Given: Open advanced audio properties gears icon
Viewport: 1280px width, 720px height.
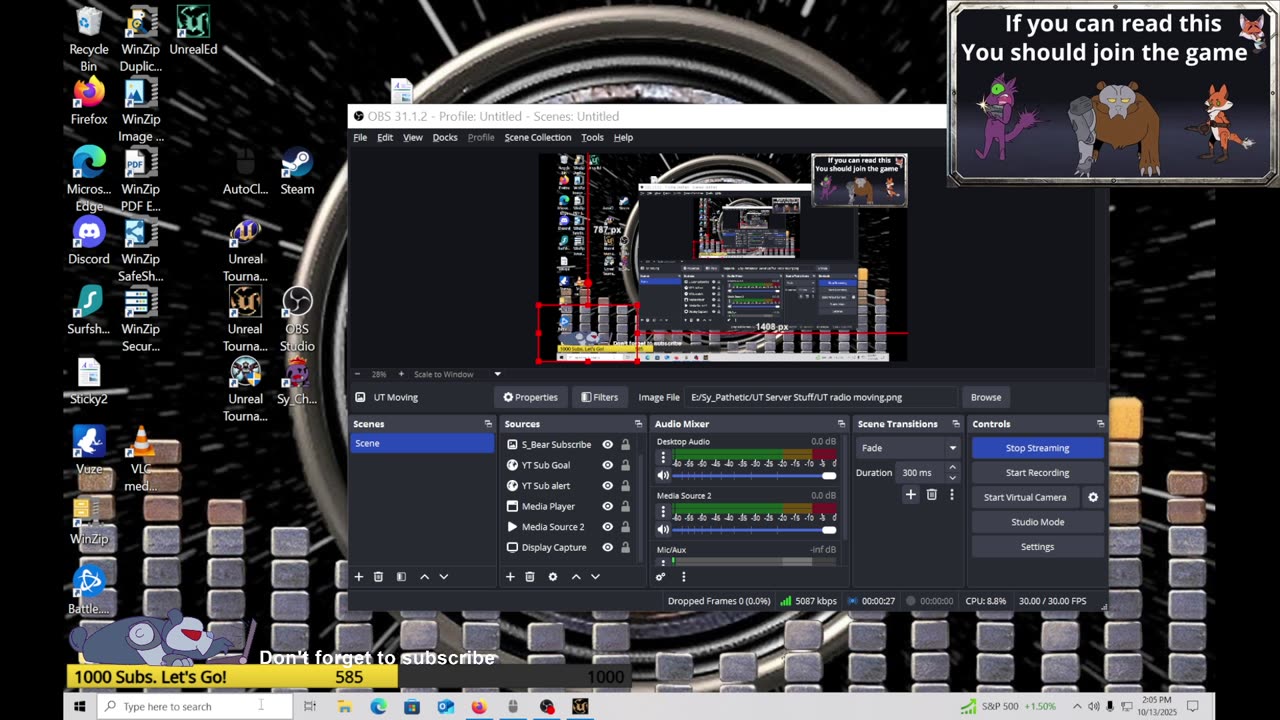Looking at the screenshot, I should pyautogui.click(x=660, y=576).
